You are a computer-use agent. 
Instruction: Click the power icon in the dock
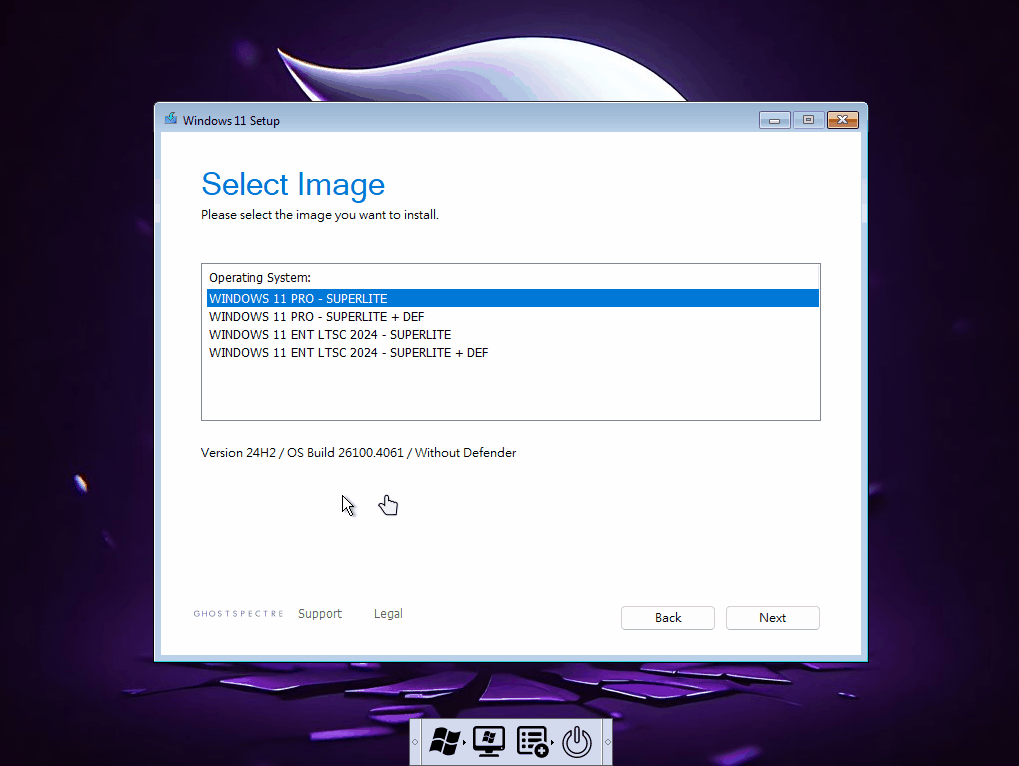coord(576,742)
